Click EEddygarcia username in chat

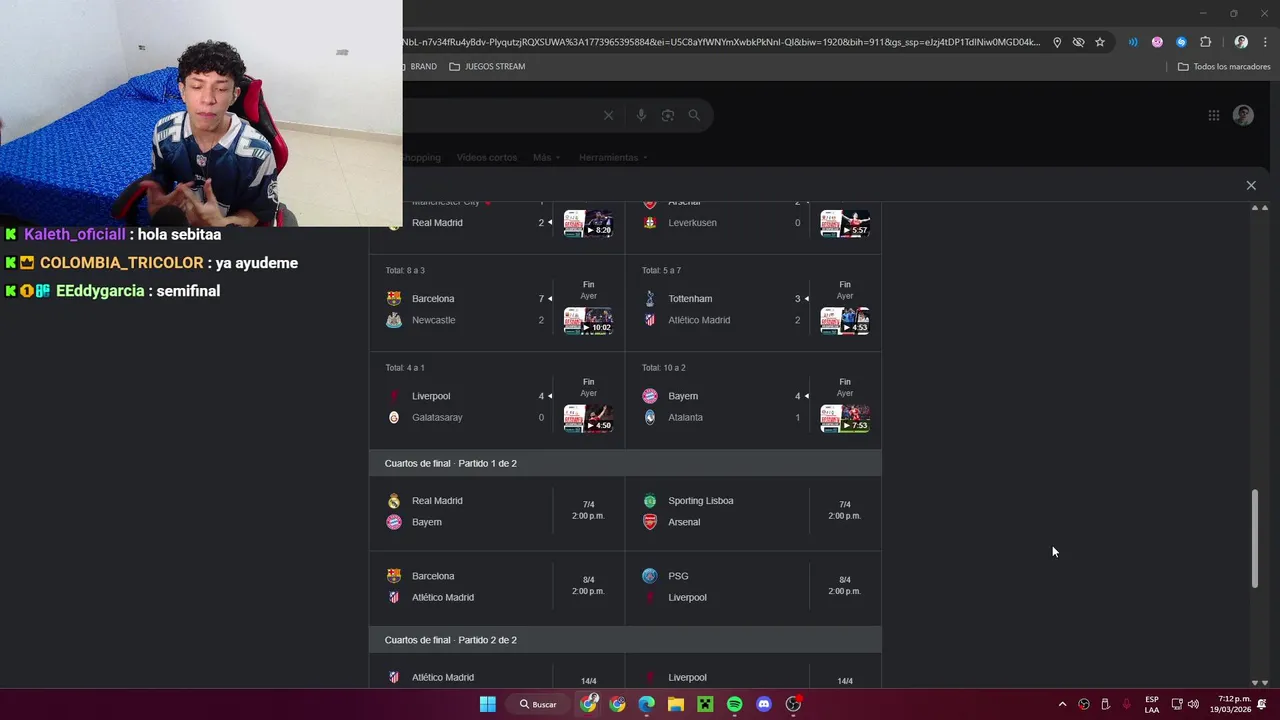[x=100, y=291]
